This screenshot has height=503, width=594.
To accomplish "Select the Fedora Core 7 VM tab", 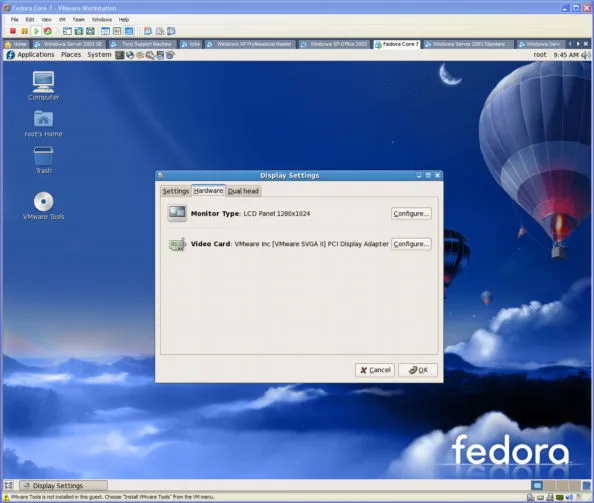I will (397, 44).
